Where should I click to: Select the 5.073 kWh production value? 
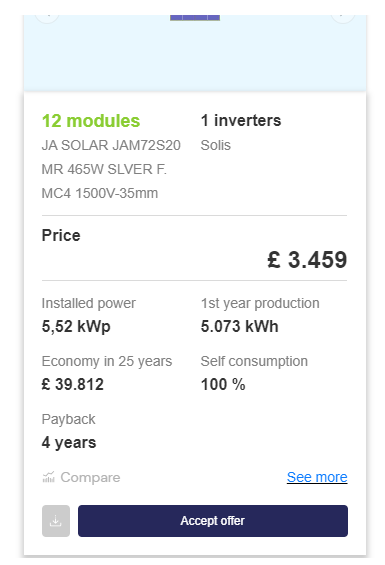[239, 326]
